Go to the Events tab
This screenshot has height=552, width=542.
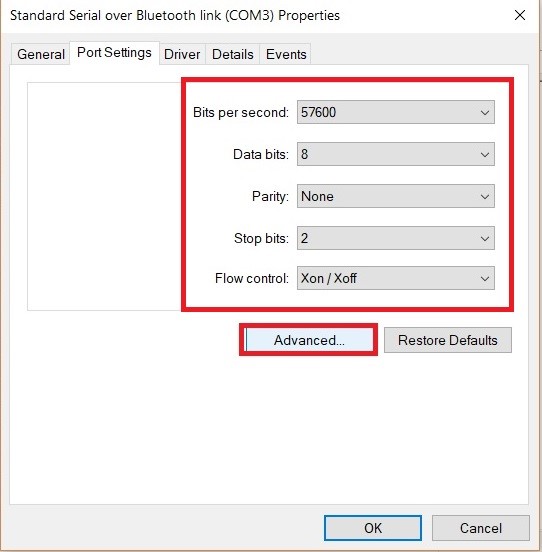[286, 54]
